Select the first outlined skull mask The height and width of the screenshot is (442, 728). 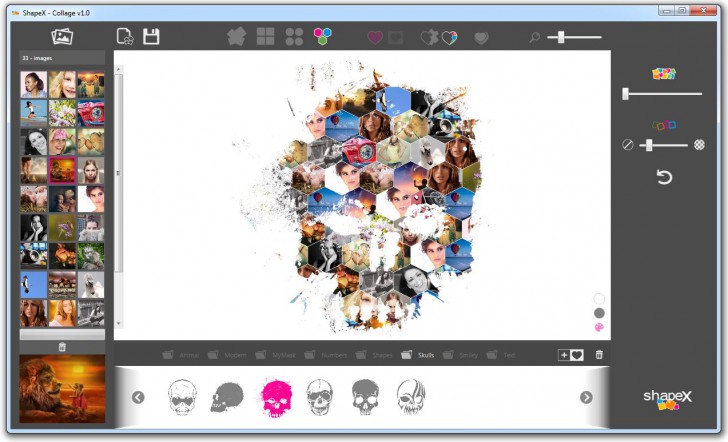click(182, 397)
